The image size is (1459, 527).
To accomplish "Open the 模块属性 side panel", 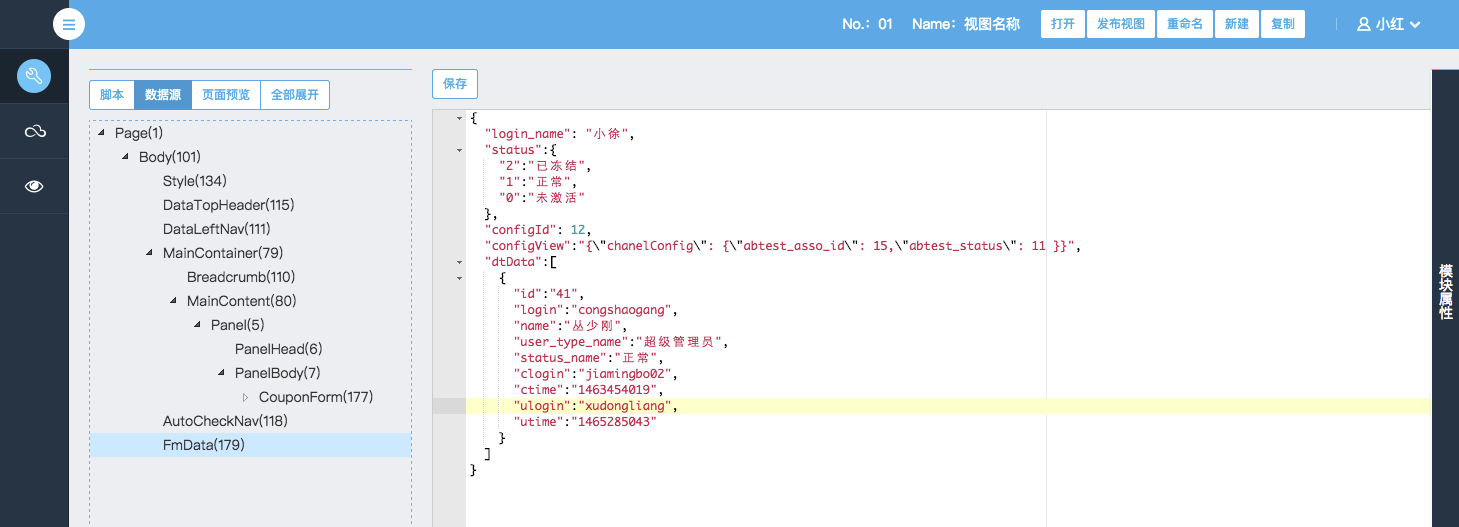I will (x=1445, y=292).
